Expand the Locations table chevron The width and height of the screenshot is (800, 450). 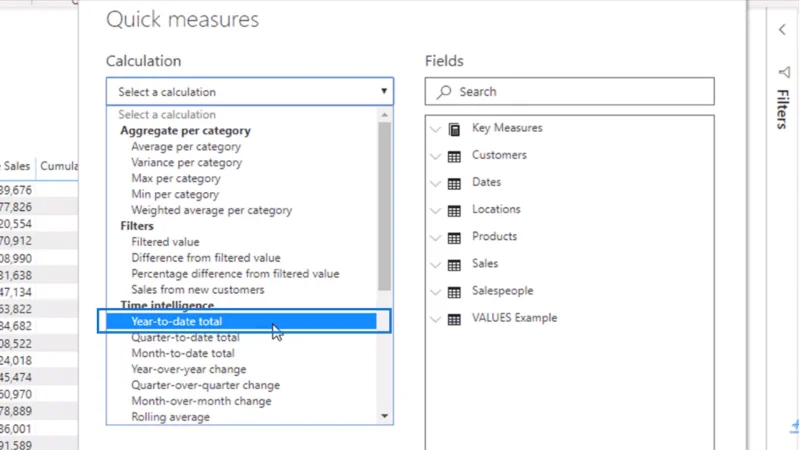435,210
